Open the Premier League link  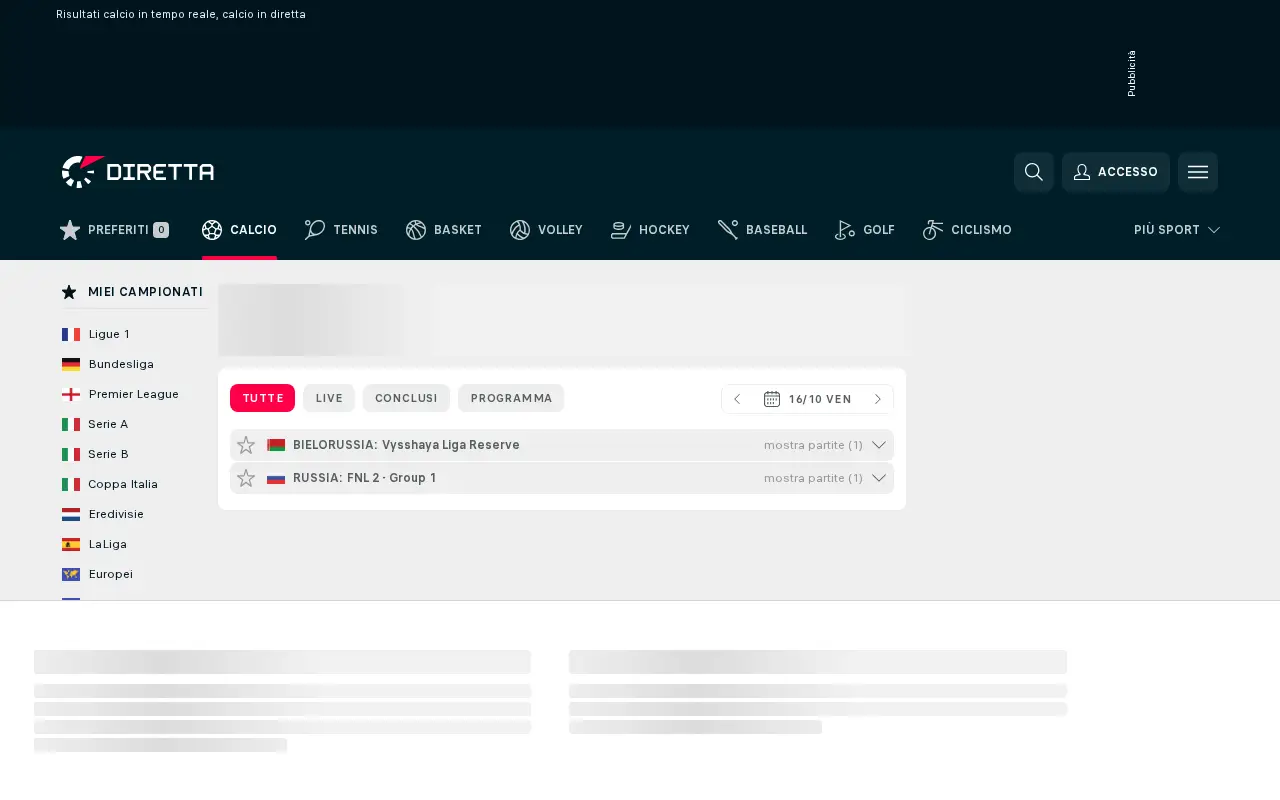[134, 394]
